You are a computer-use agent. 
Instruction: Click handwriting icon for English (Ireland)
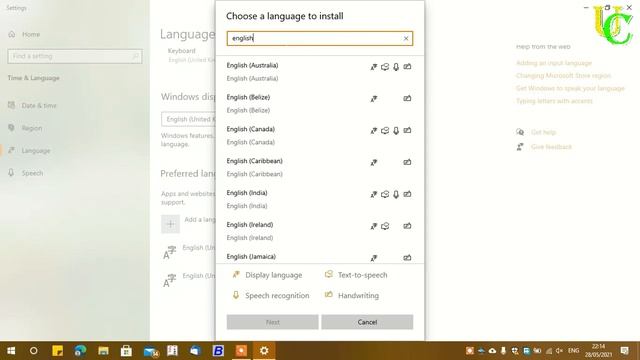[x=407, y=226]
